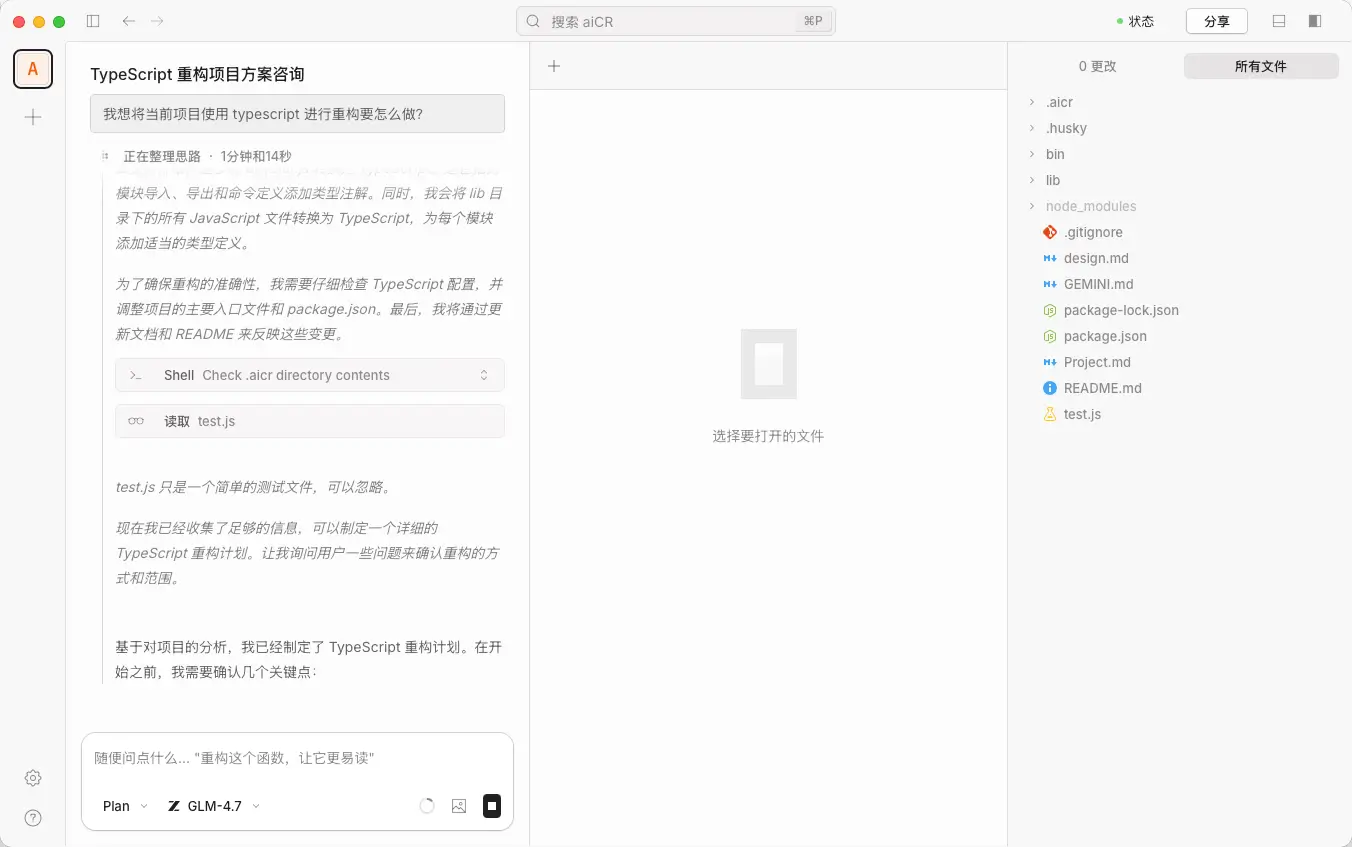
Task: Click the forward navigation arrow
Action: click(x=157, y=21)
